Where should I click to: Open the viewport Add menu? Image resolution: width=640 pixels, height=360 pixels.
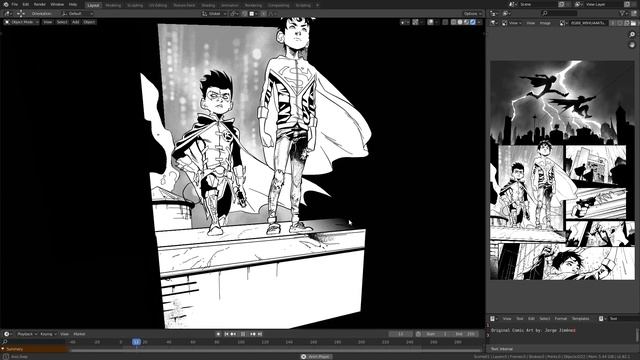coord(76,22)
